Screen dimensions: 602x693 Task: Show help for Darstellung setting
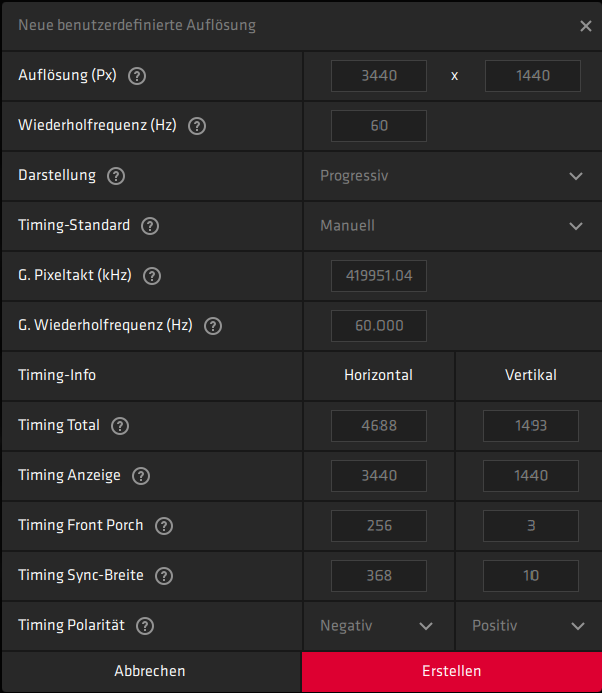(116, 176)
